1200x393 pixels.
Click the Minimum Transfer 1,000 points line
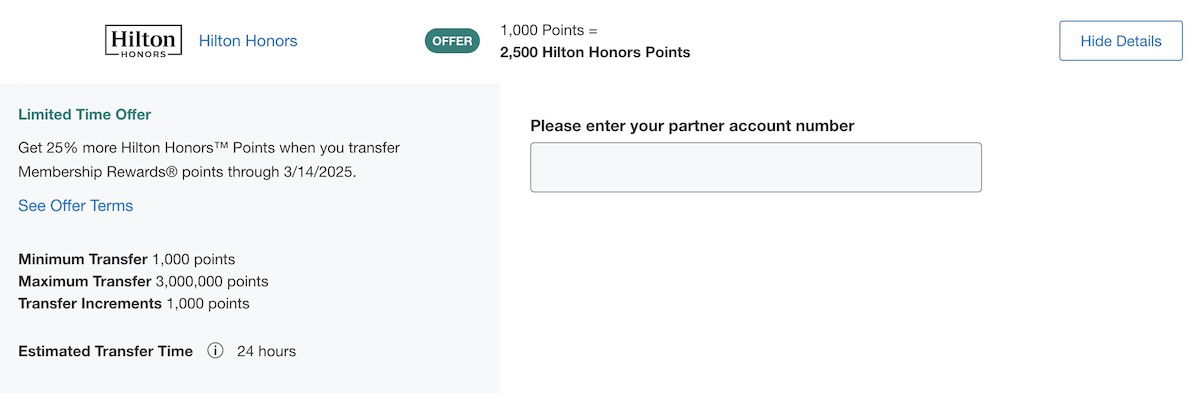(127, 260)
